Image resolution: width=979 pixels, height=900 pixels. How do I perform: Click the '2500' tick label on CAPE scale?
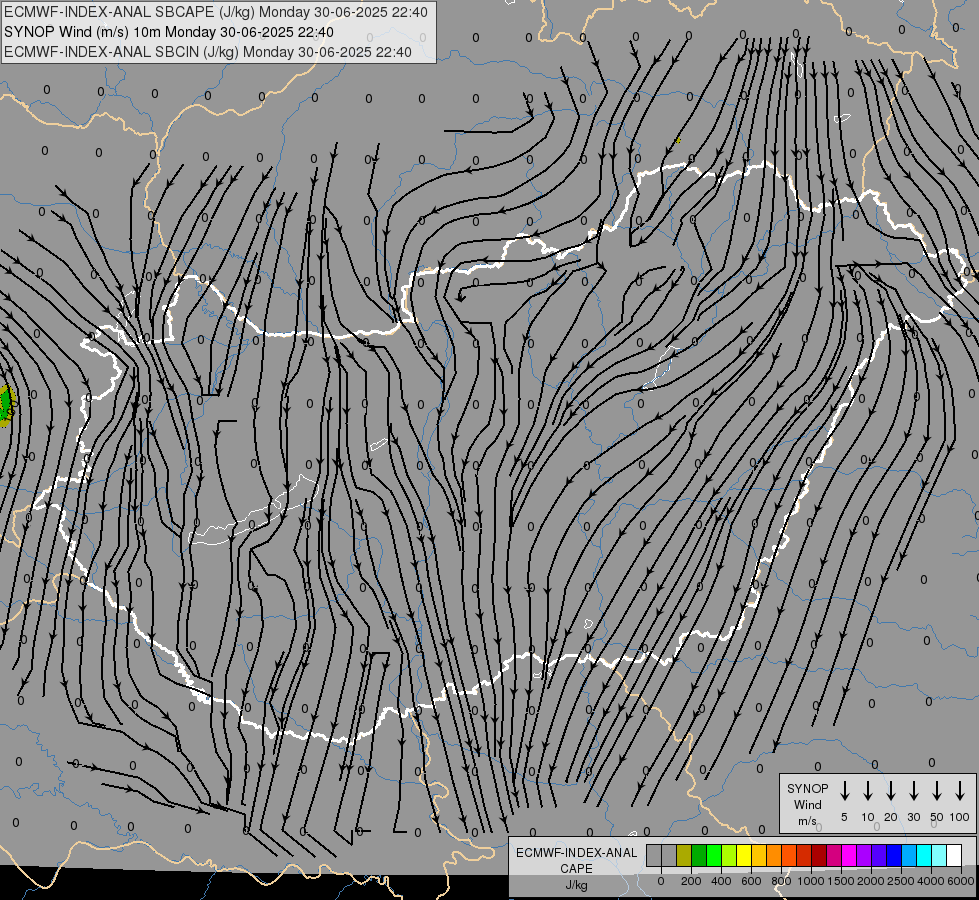click(x=901, y=881)
